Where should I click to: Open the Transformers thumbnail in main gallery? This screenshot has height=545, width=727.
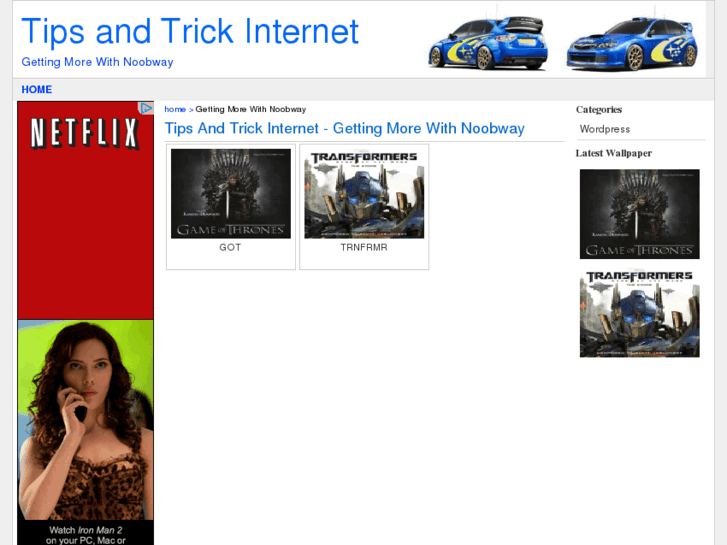[x=364, y=194]
